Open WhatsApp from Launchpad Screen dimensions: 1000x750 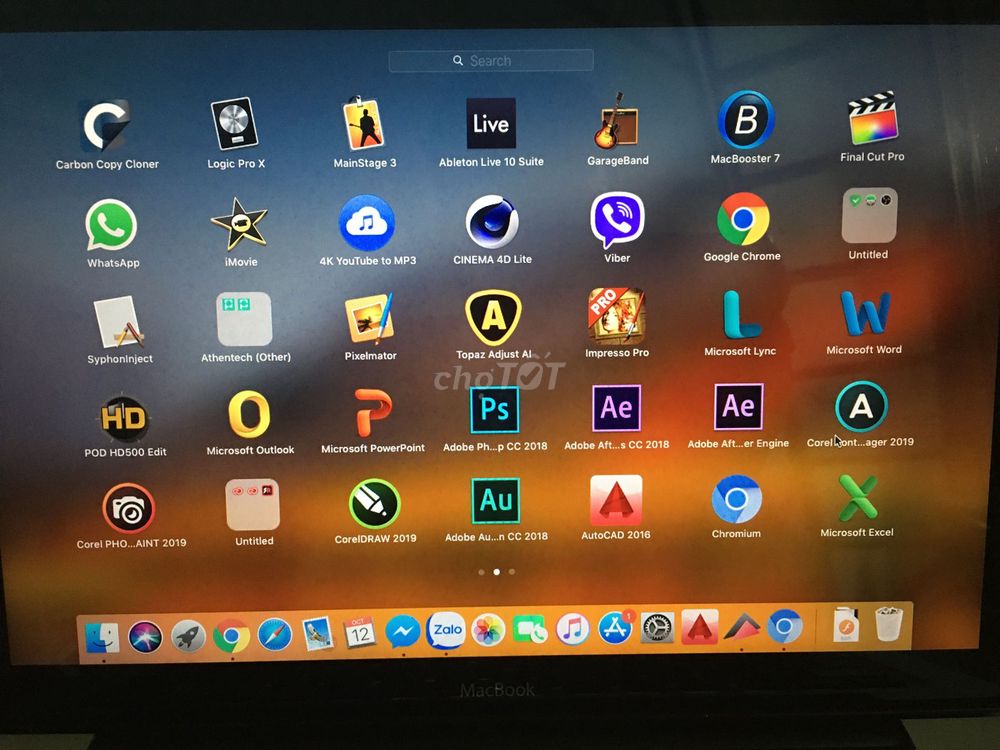point(110,224)
